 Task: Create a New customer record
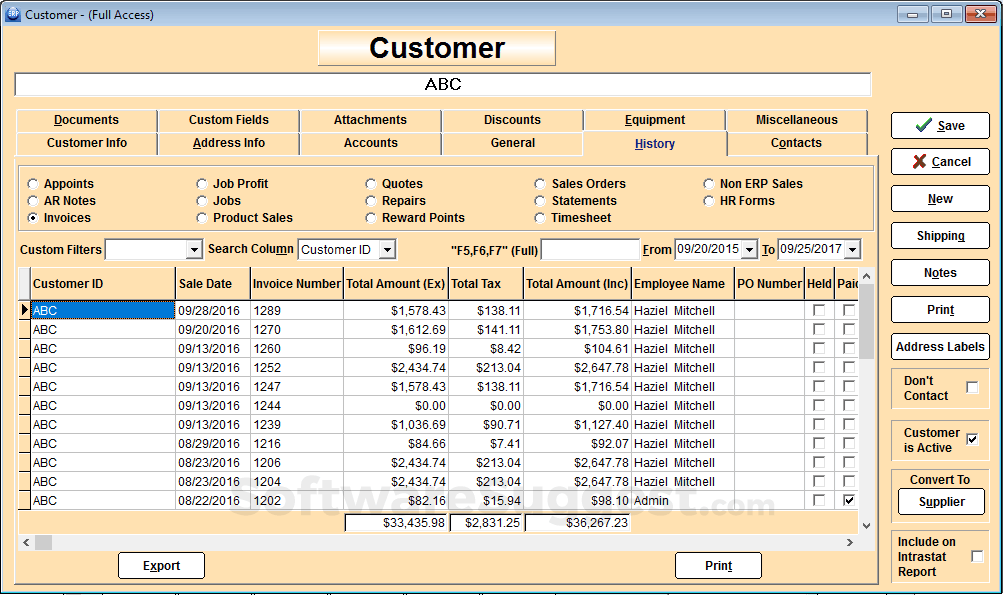939,198
